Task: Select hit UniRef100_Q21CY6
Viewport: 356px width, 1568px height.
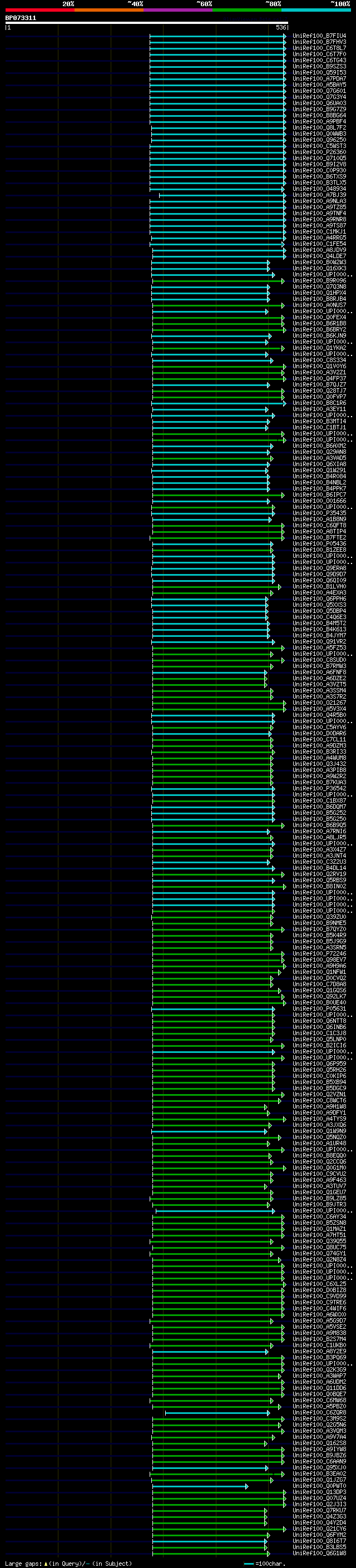Action: 319,1529
